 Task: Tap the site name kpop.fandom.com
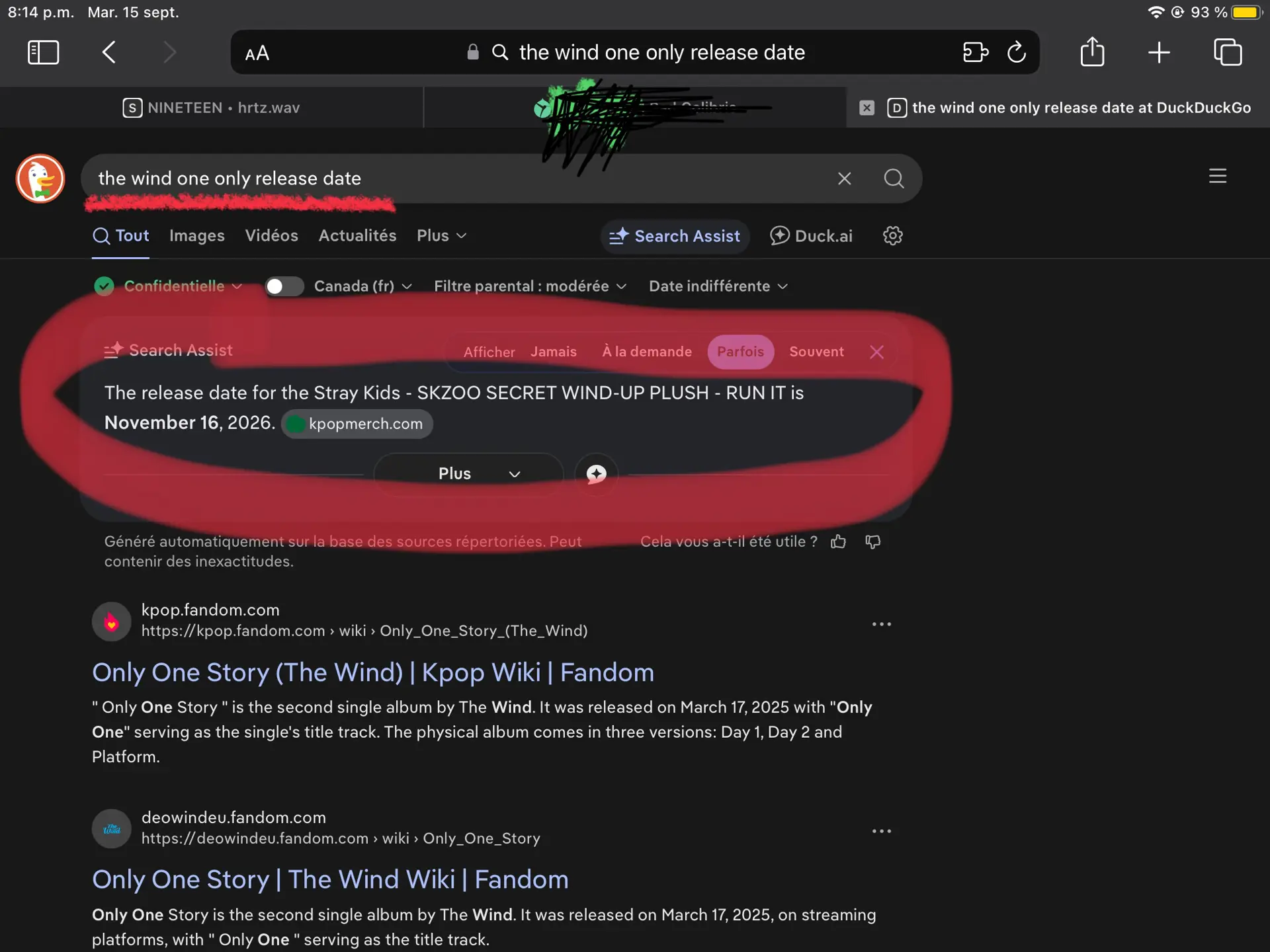pyautogui.click(x=210, y=610)
